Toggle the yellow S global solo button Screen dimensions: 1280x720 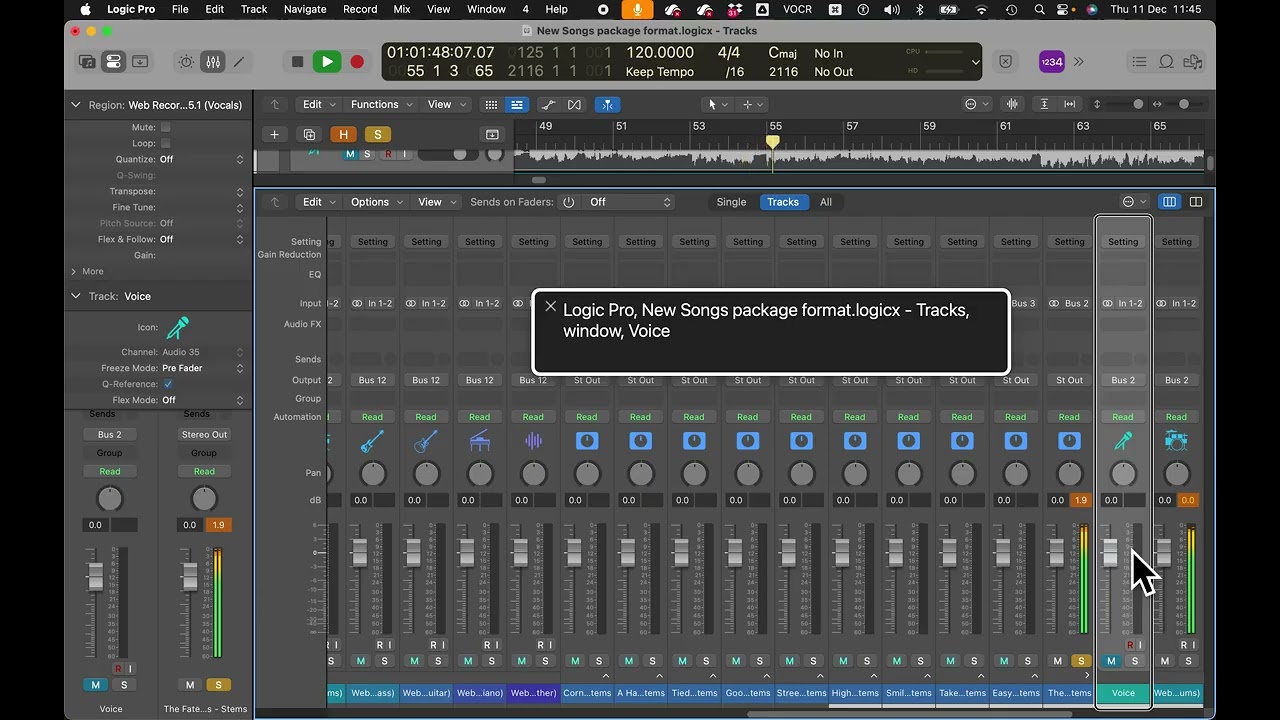(377, 134)
